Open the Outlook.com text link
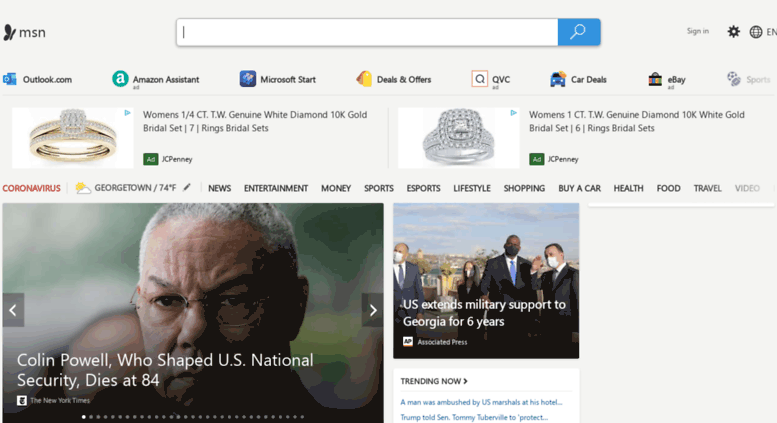The image size is (777, 423). click(x=47, y=79)
